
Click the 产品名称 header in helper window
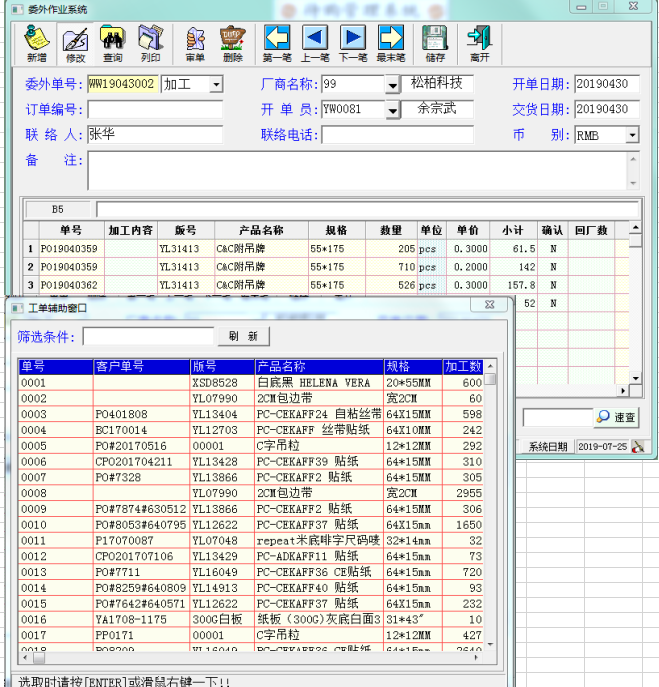click(x=319, y=366)
